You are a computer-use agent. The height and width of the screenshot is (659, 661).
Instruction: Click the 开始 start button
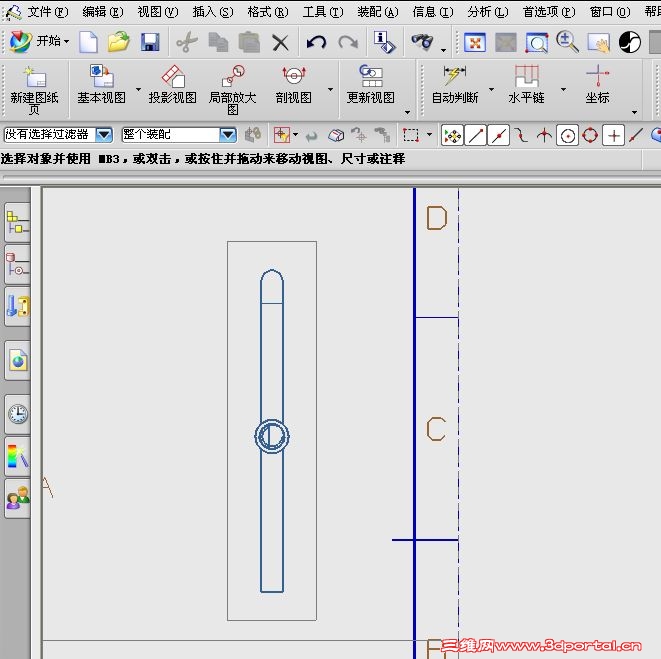tap(40, 41)
